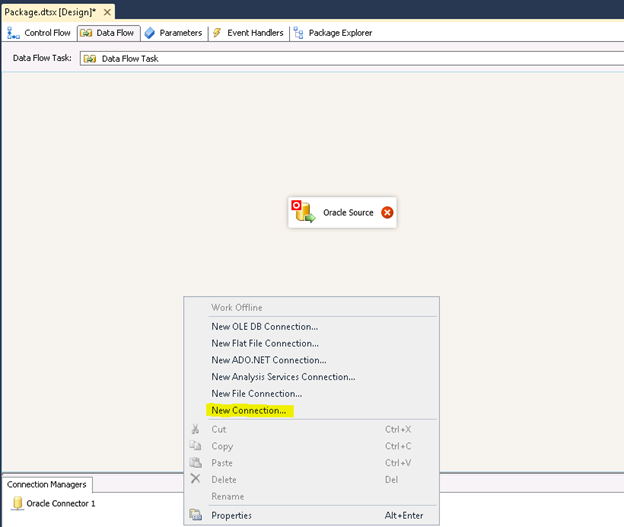Click the Rename menu entry

click(312, 496)
